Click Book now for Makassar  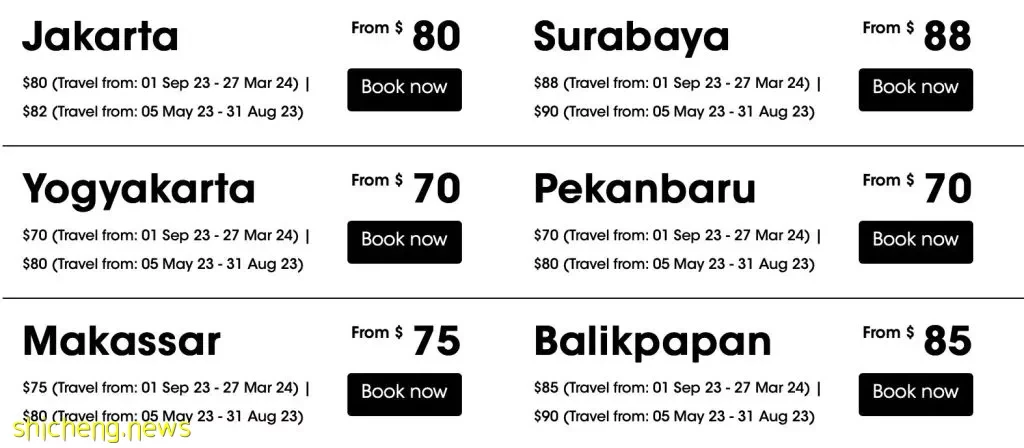point(404,394)
